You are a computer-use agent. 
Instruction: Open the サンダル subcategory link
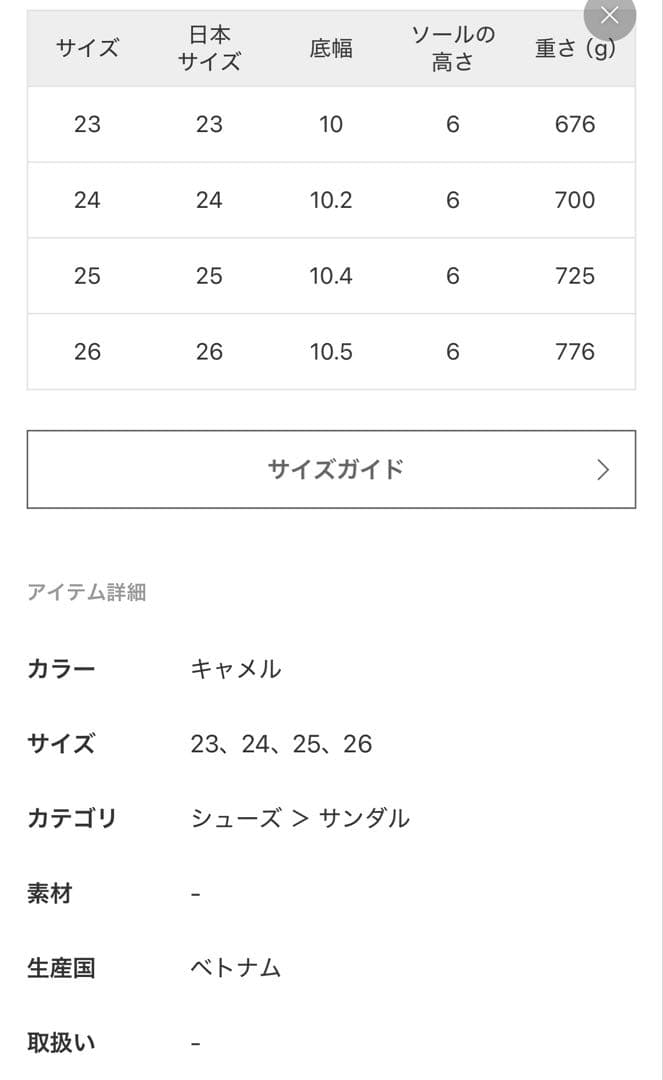(x=367, y=818)
